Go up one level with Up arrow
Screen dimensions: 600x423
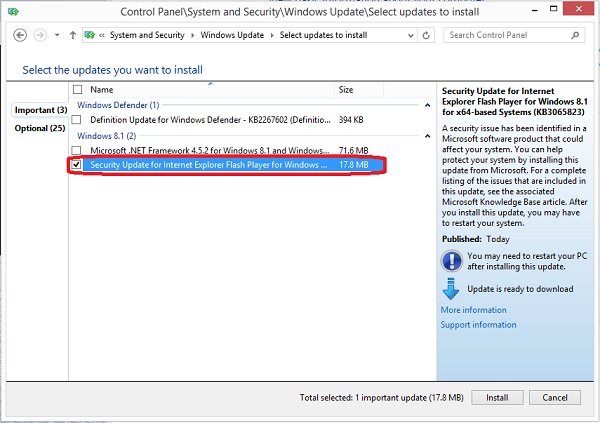[x=73, y=35]
